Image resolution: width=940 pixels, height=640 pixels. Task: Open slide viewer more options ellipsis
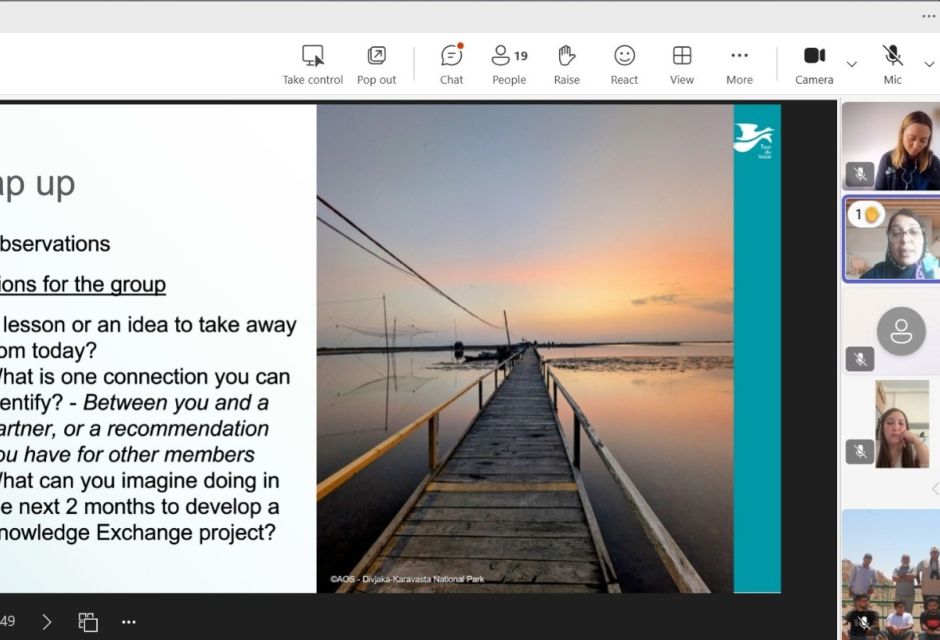click(x=128, y=622)
